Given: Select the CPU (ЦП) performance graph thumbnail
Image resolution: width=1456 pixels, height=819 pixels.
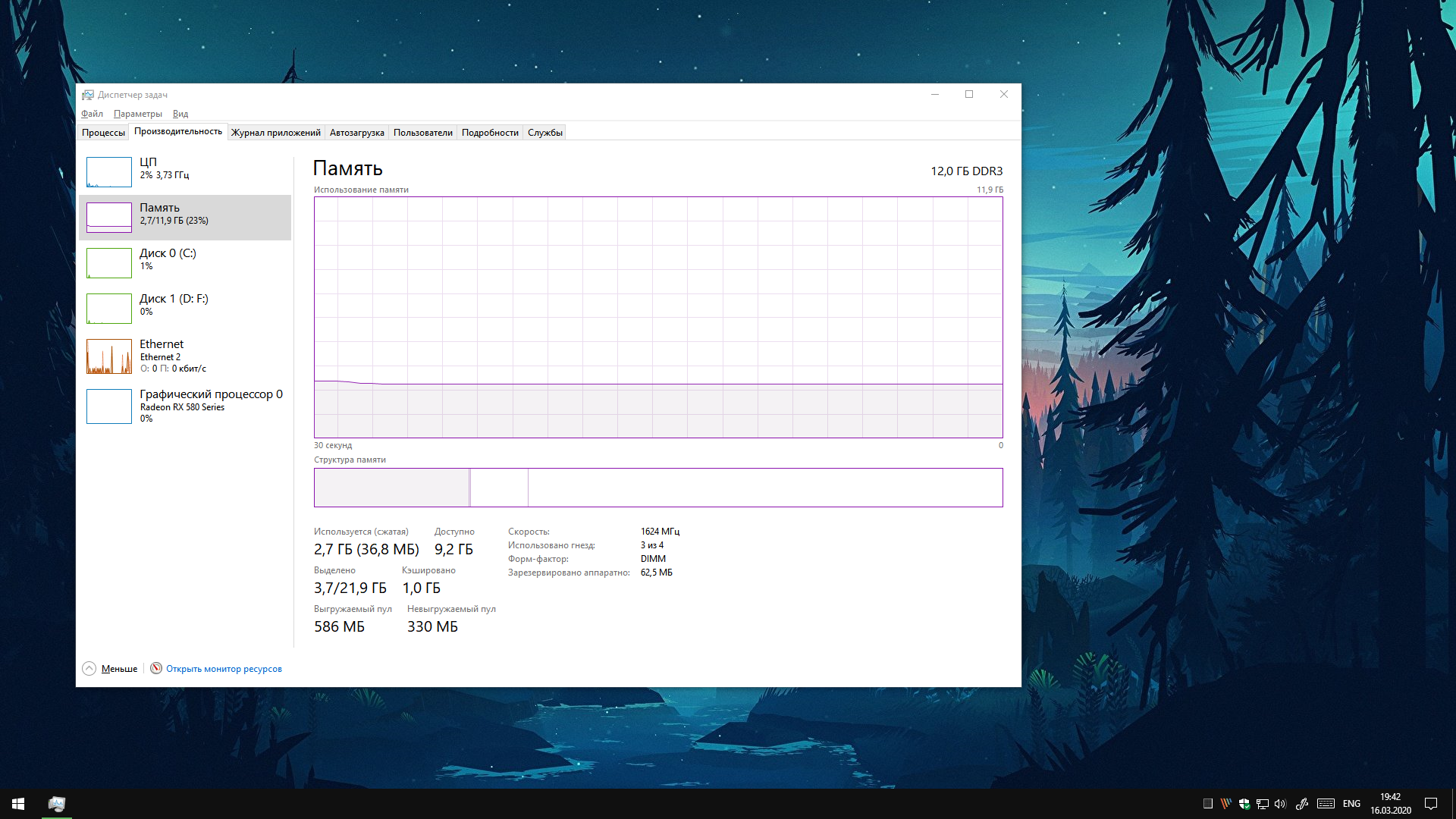Looking at the screenshot, I should 109,172.
